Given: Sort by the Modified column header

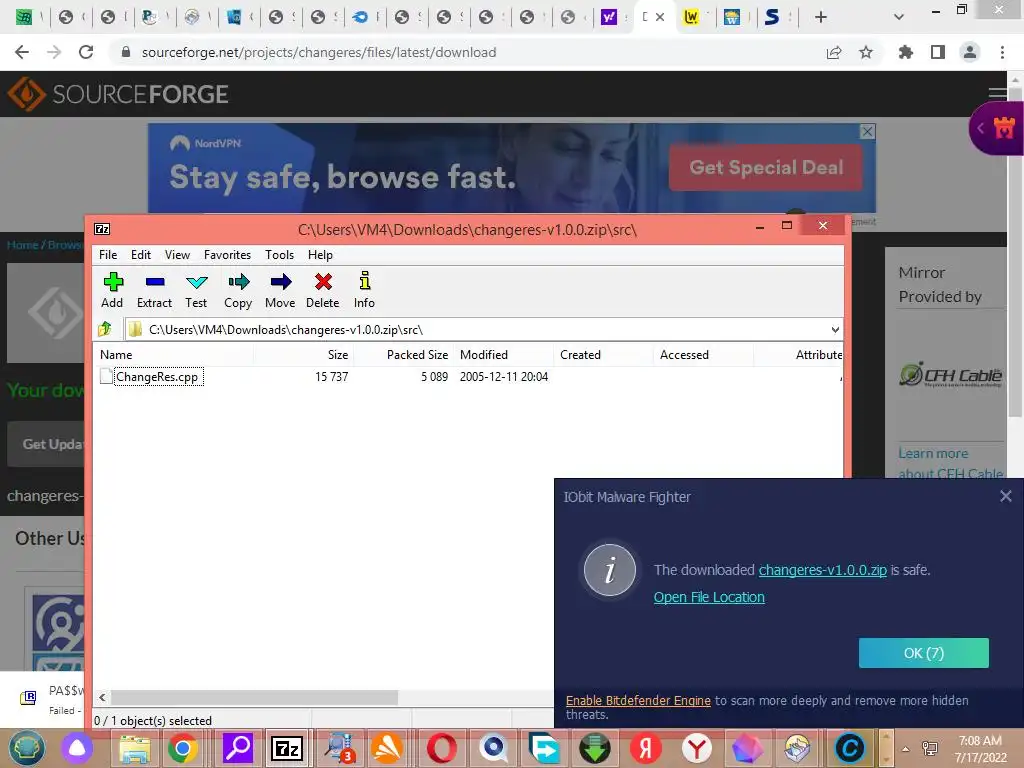Looking at the screenshot, I should click(x=503, y=355).
